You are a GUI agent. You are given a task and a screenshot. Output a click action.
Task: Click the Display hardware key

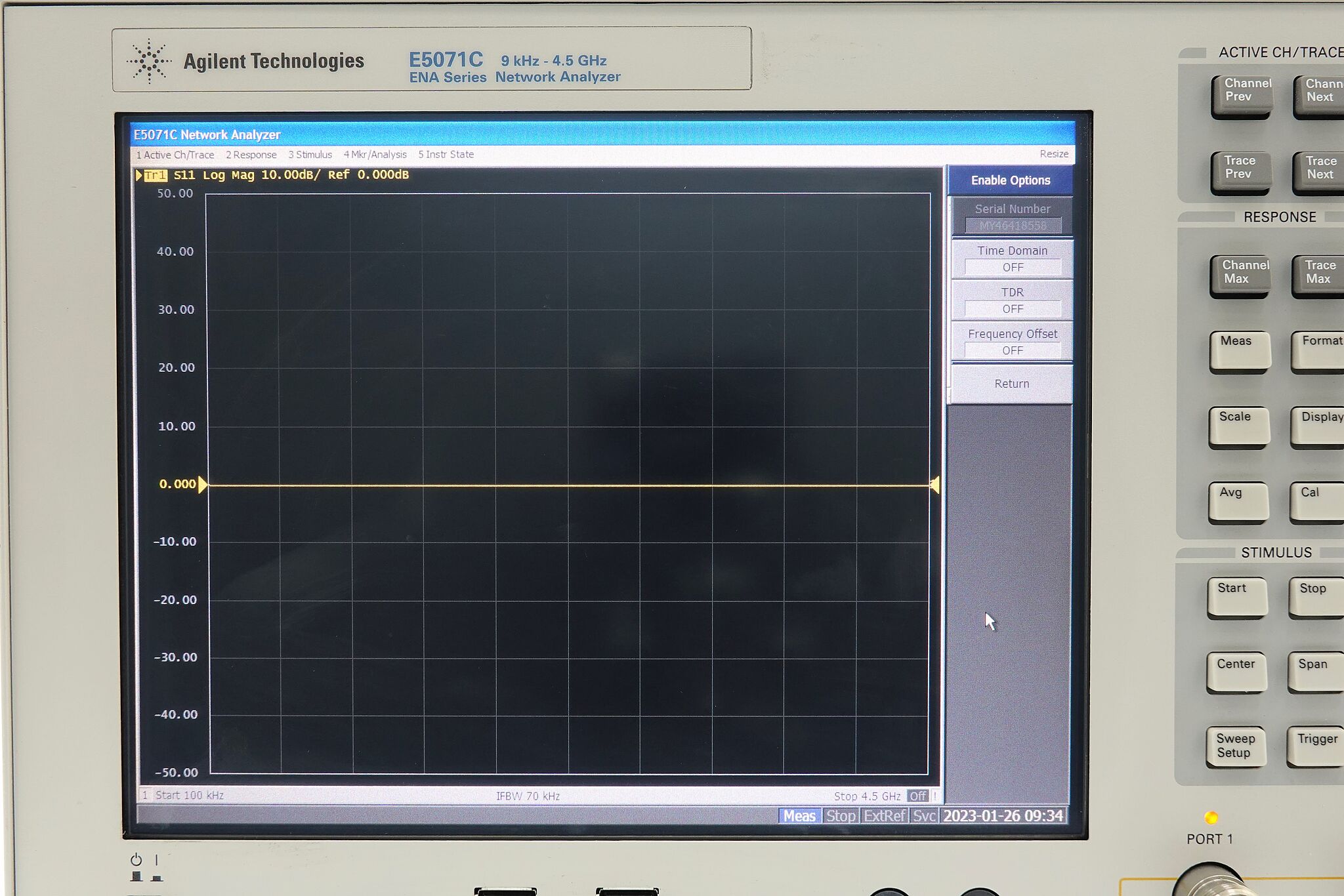pyautogui.click(x=1317, y=428)
